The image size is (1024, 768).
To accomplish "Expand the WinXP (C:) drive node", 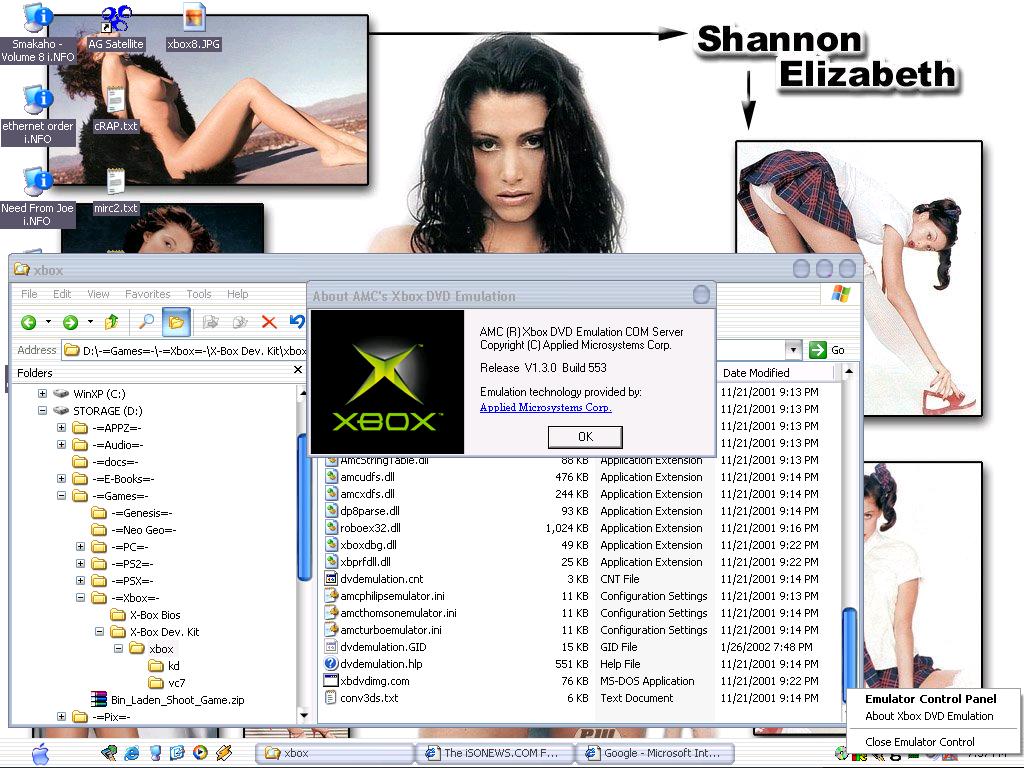I will tap(42, 394).
